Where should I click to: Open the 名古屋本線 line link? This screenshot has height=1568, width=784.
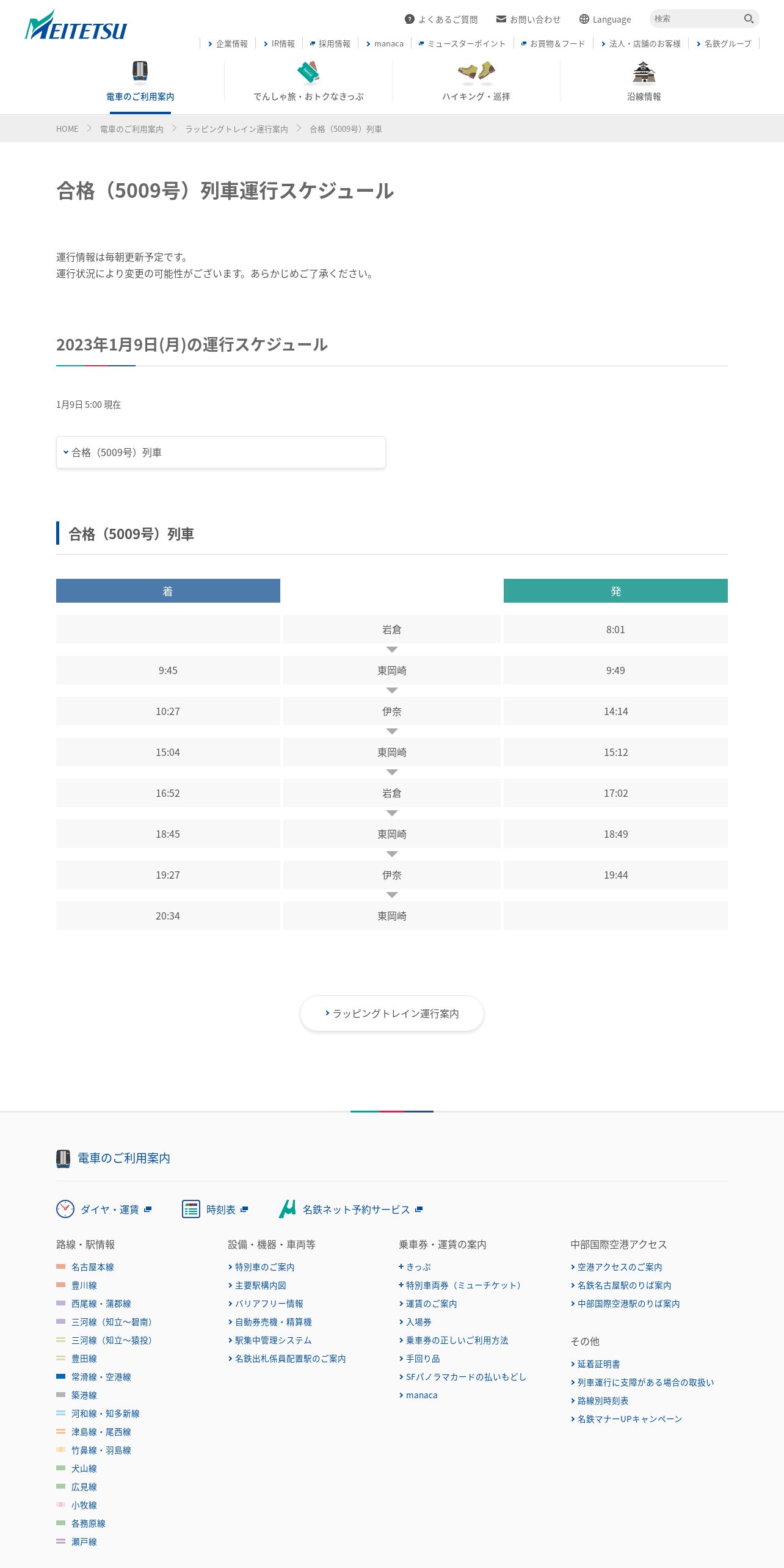point(93,1267)
